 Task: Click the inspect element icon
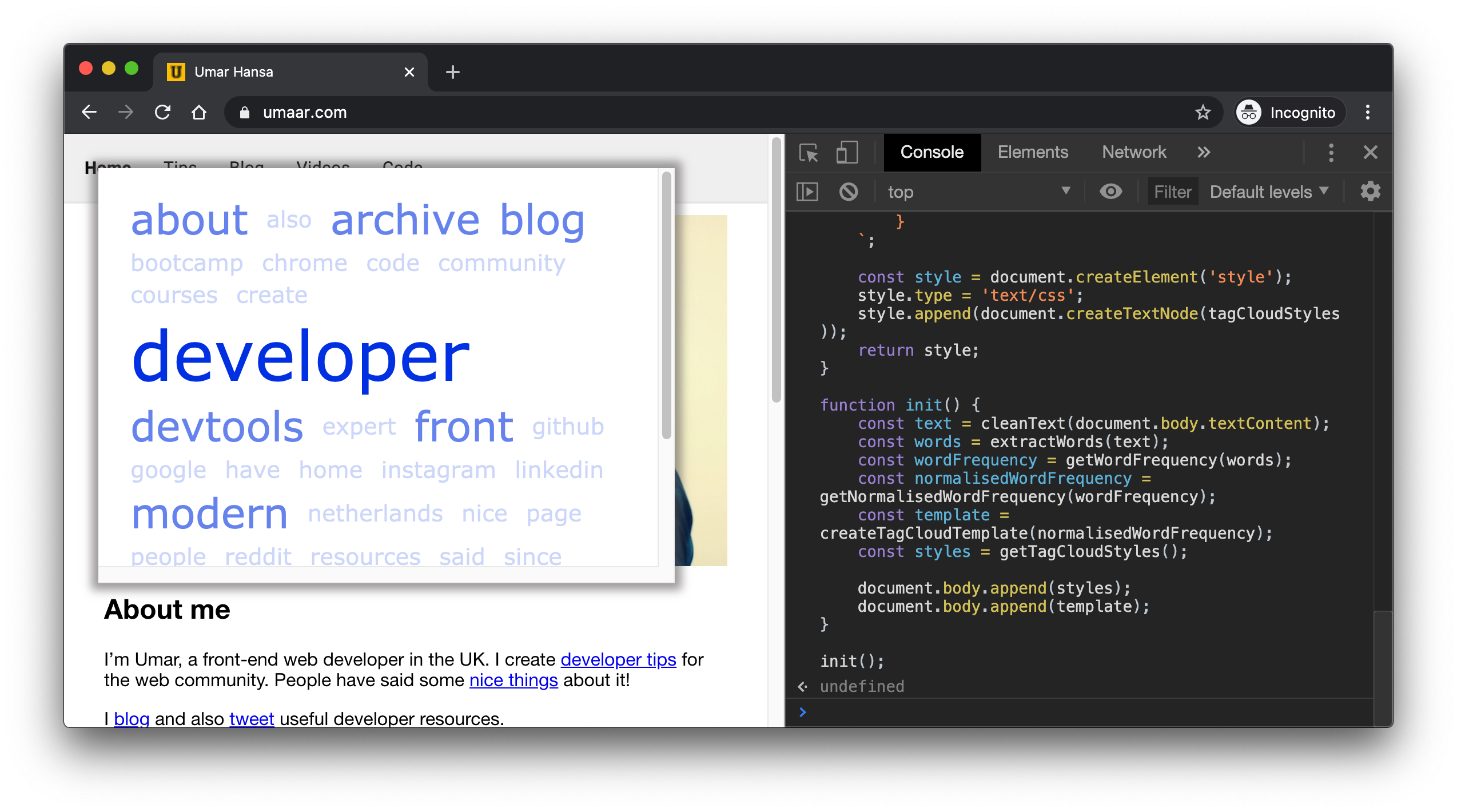pyautogui.click(x=808, y=152)
